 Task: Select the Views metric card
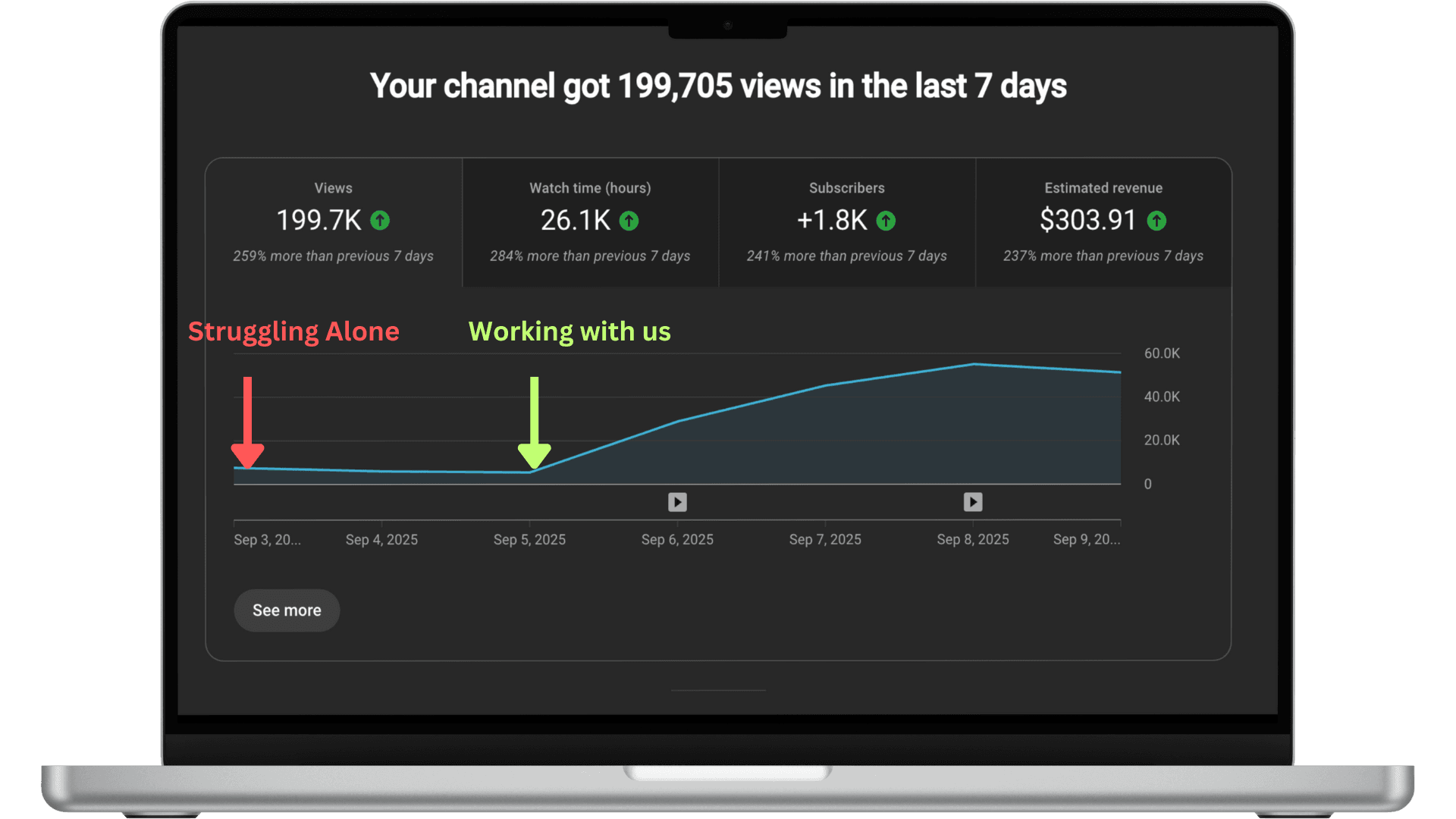point(334,221)
